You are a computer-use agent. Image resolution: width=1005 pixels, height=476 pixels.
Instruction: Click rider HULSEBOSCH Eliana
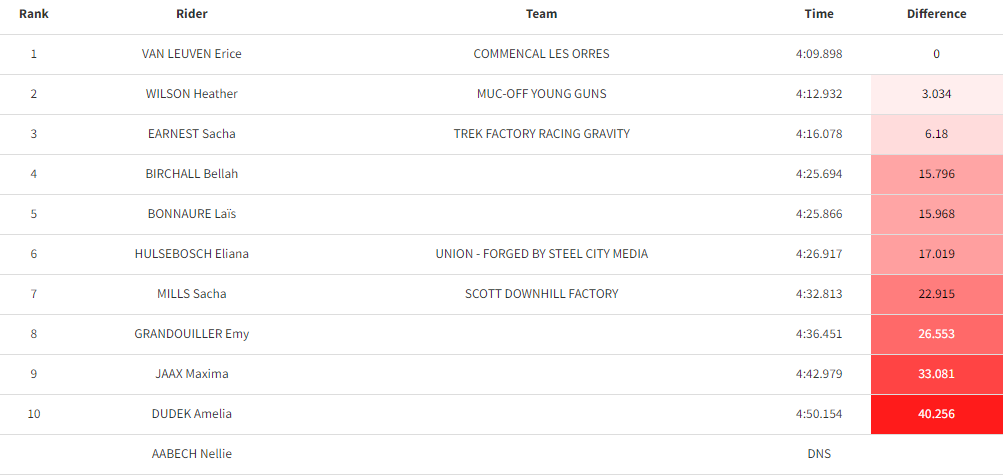[192, 254]
